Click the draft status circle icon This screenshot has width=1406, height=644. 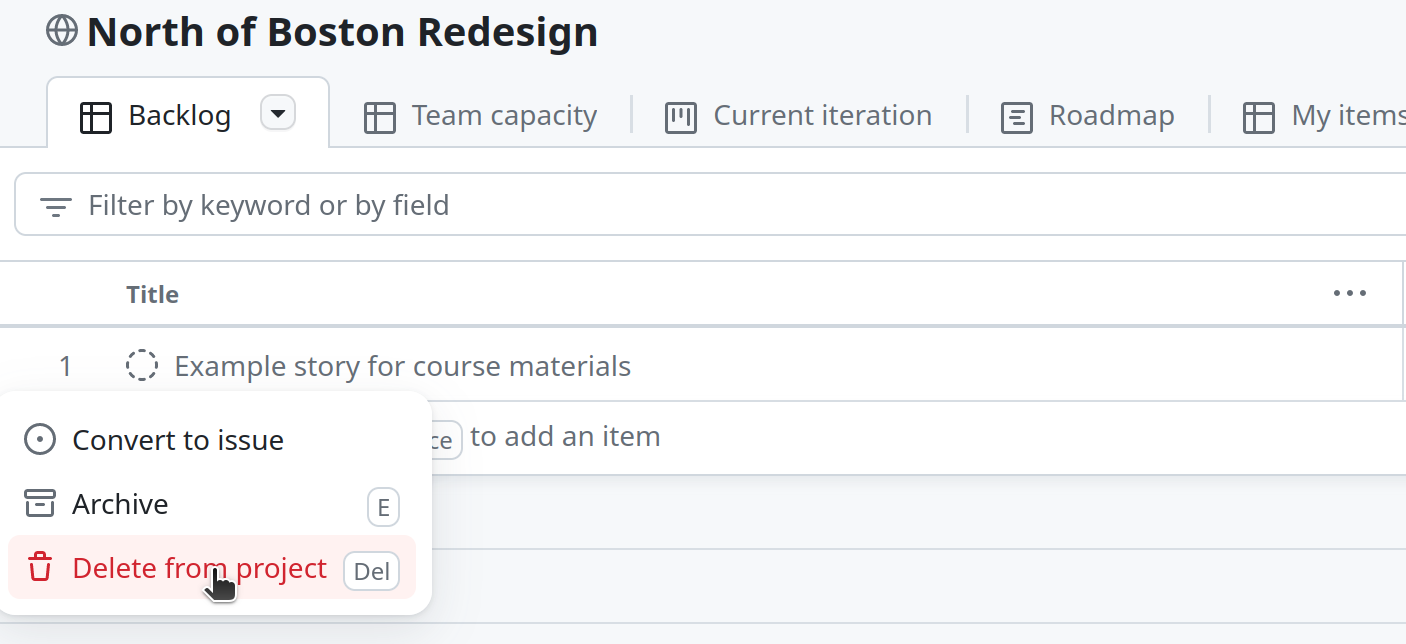pyautogui.click(x=142, y=366)
